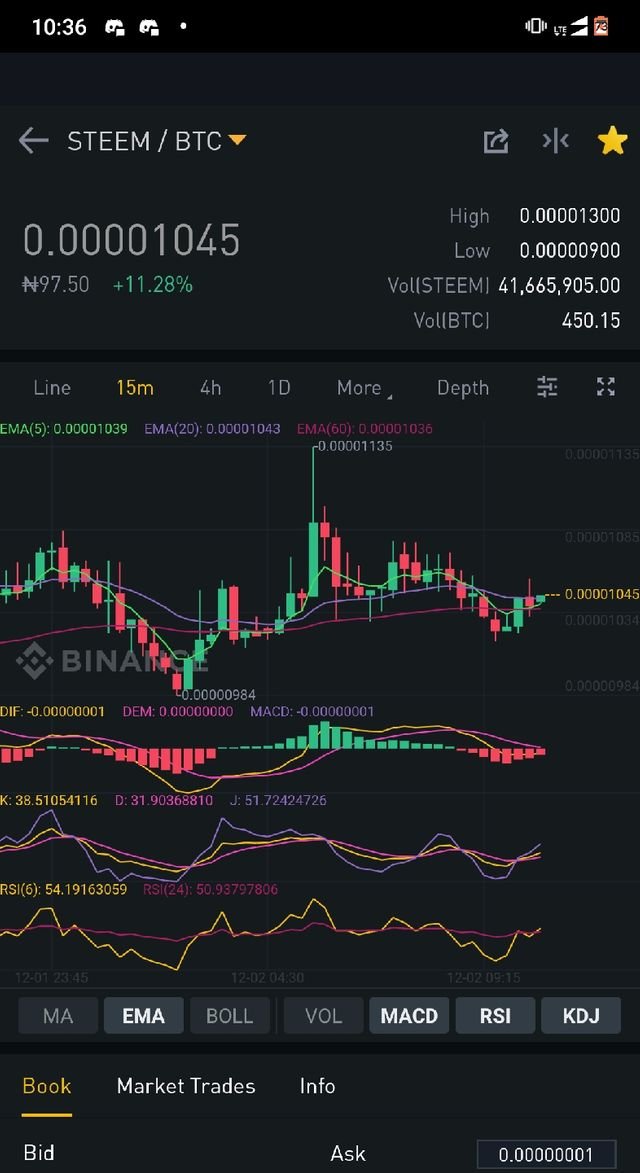Open the Info tab
This screenshot has width=640, height=1173.
point(318,1086)
